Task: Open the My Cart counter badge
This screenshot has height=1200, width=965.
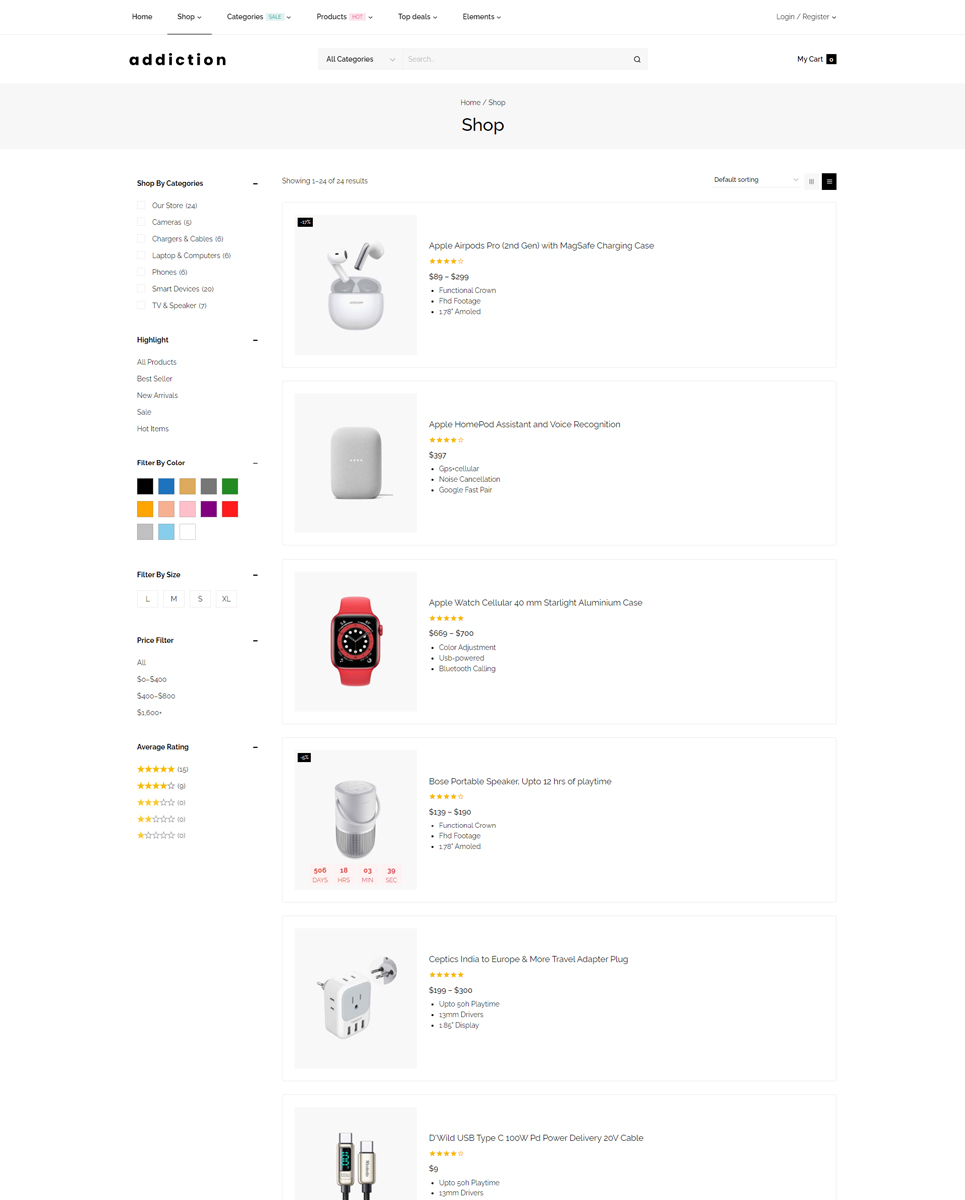Action: tap(831, 60)
